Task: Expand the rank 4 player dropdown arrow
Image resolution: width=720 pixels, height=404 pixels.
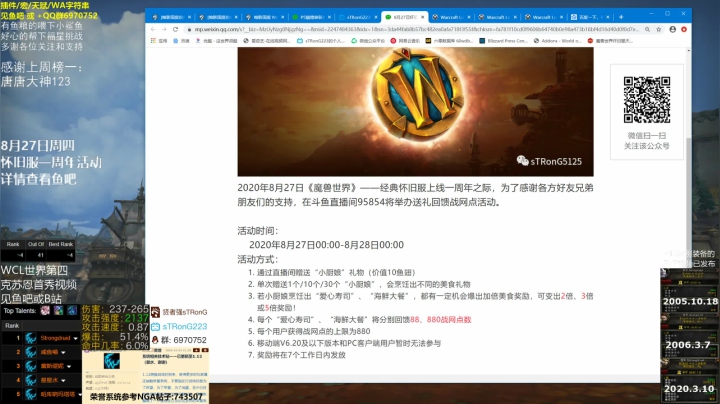Action: point(63,381)
